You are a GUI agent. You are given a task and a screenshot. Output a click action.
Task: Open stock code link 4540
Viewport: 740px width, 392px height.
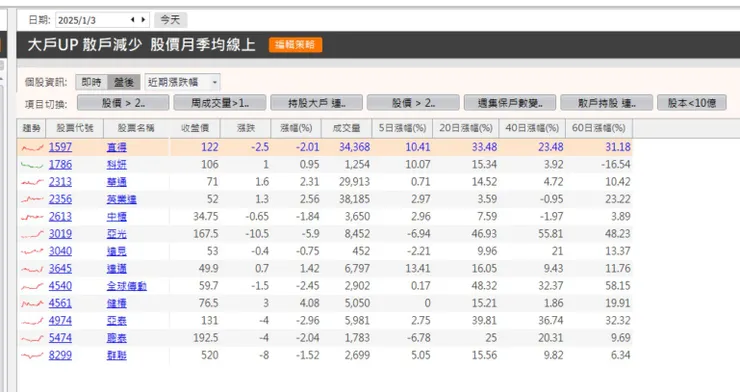click(60, 286)
